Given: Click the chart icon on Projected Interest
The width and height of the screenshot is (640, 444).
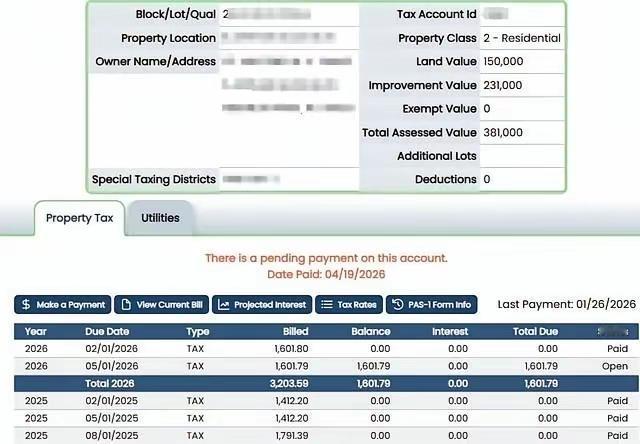Looking at the screenshot, I should coord(224,304).
